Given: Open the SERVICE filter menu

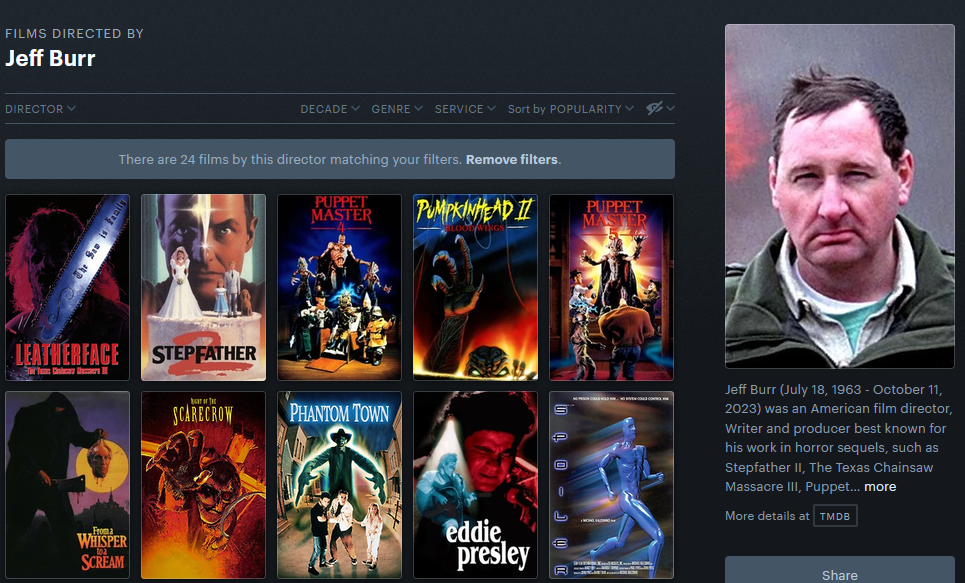Looking at the screenshot, I should point(465,109).
